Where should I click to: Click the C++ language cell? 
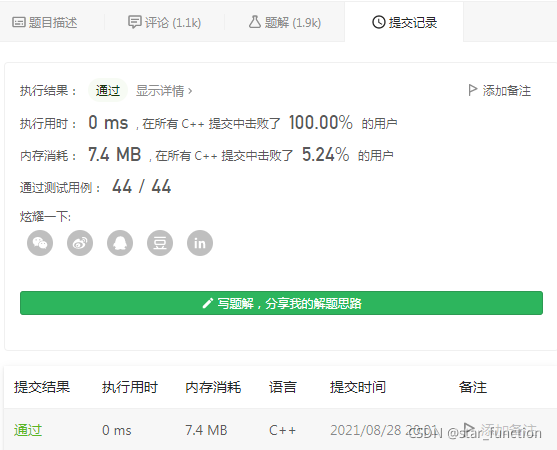[x=282, y=430]
